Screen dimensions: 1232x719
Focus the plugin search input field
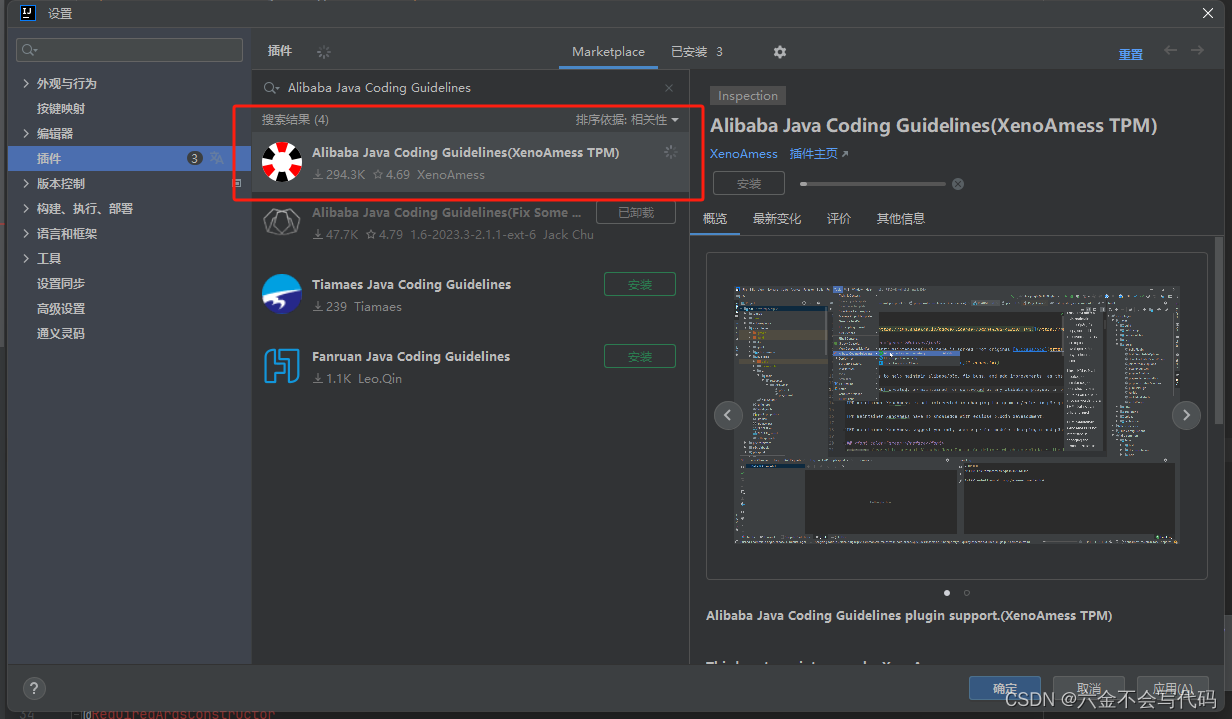click(x=470, y=88)
